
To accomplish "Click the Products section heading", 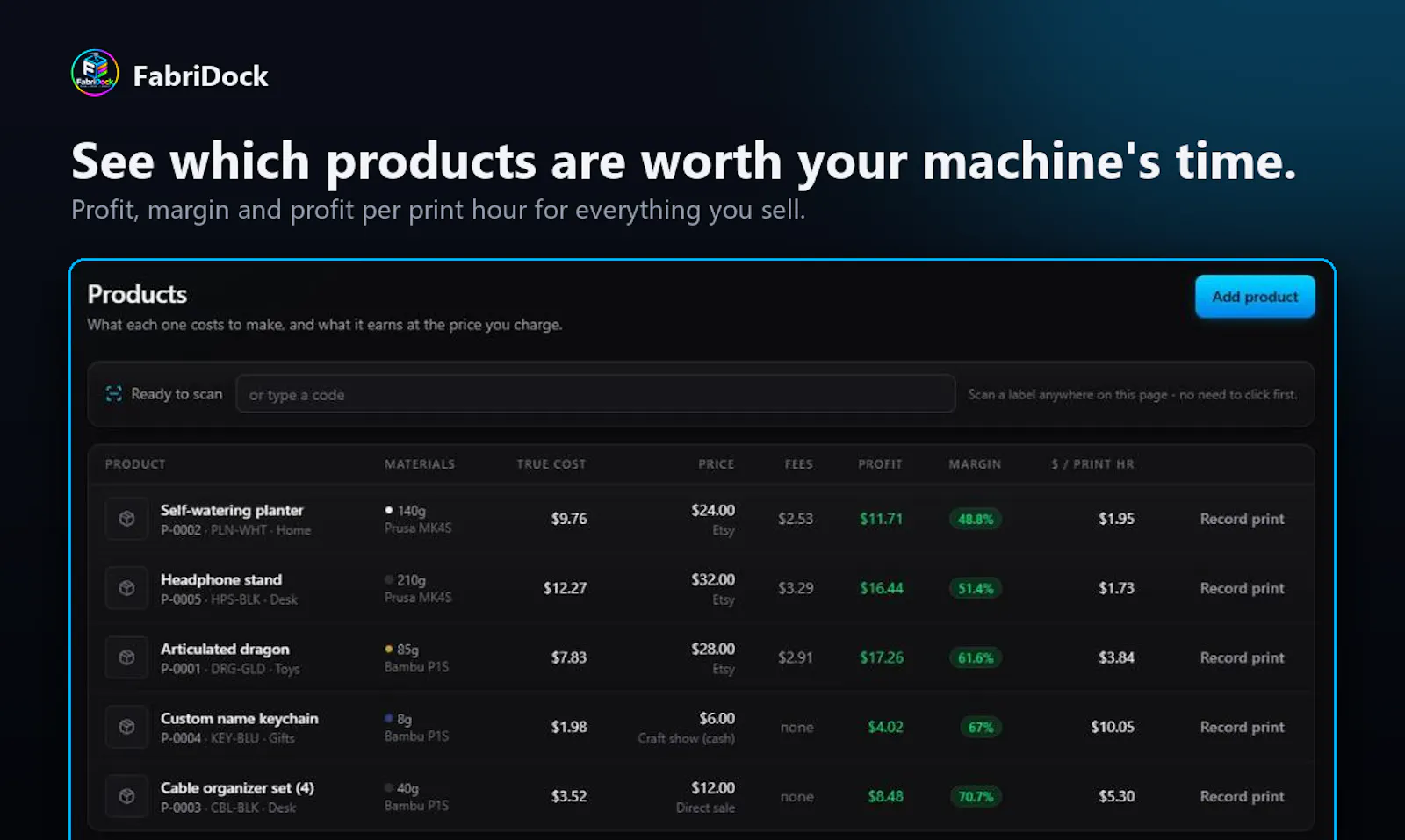I will pyautogui.click(x=137, y=294).
